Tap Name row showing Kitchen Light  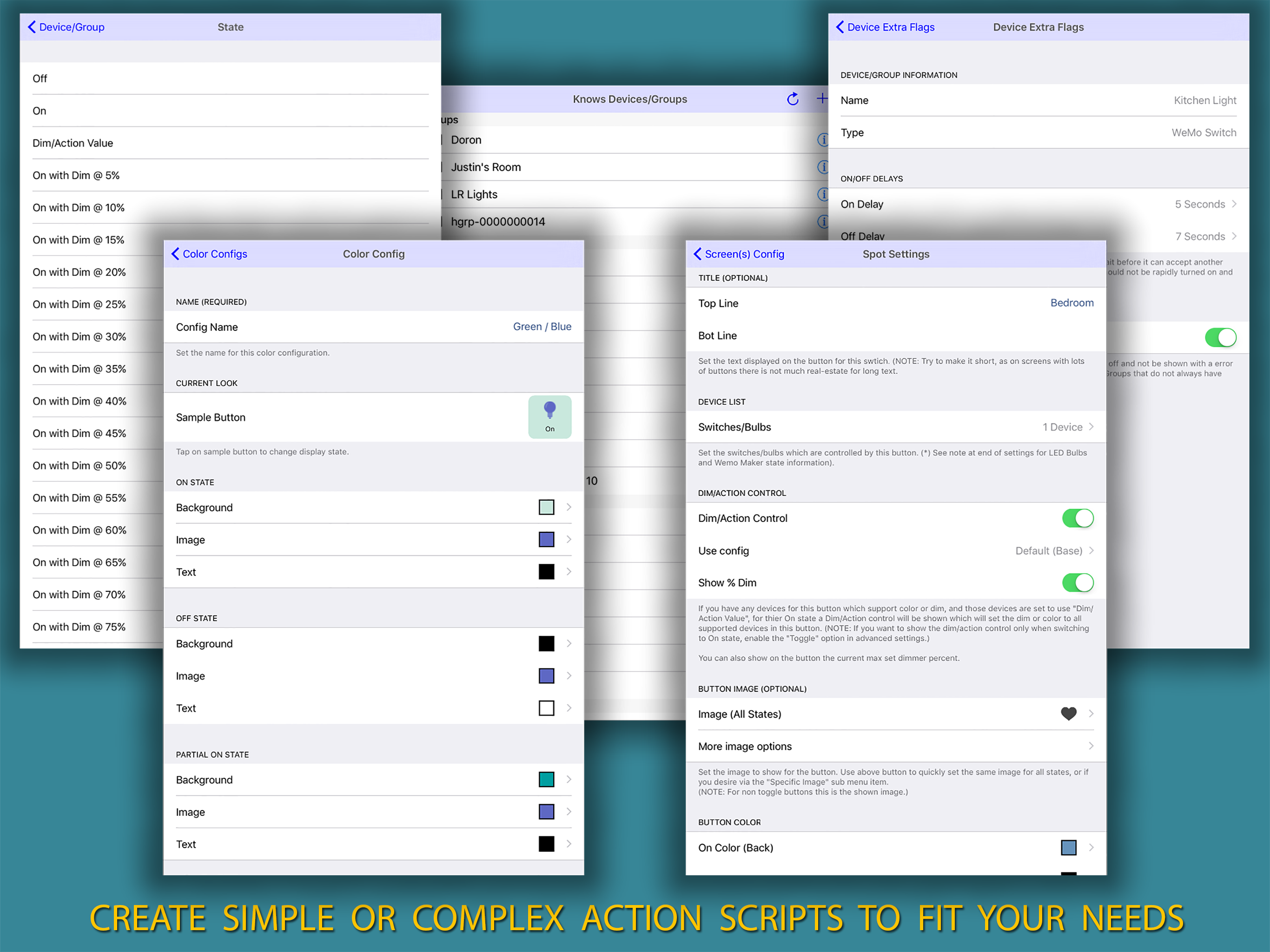point(1038,100)
